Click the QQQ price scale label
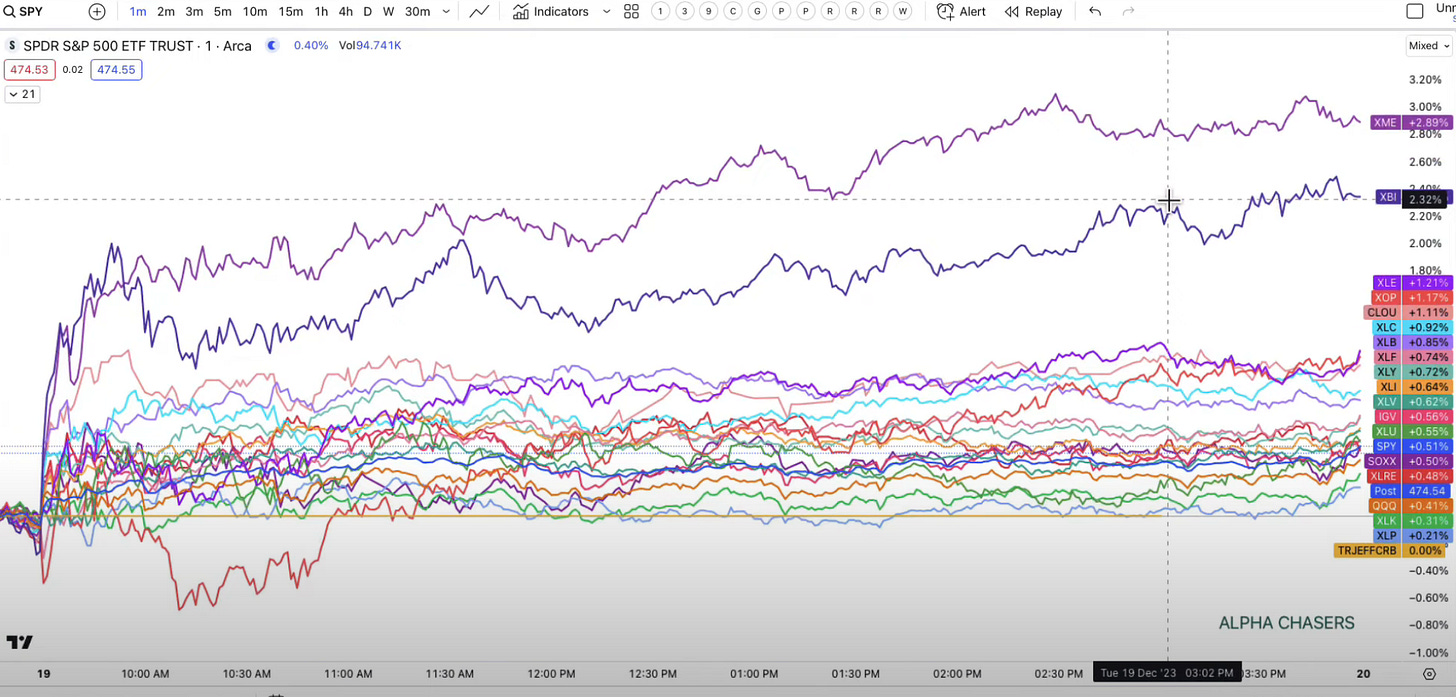Image resolution: width=1456 pixels, height=697 pixels. tap(1410, 506)
